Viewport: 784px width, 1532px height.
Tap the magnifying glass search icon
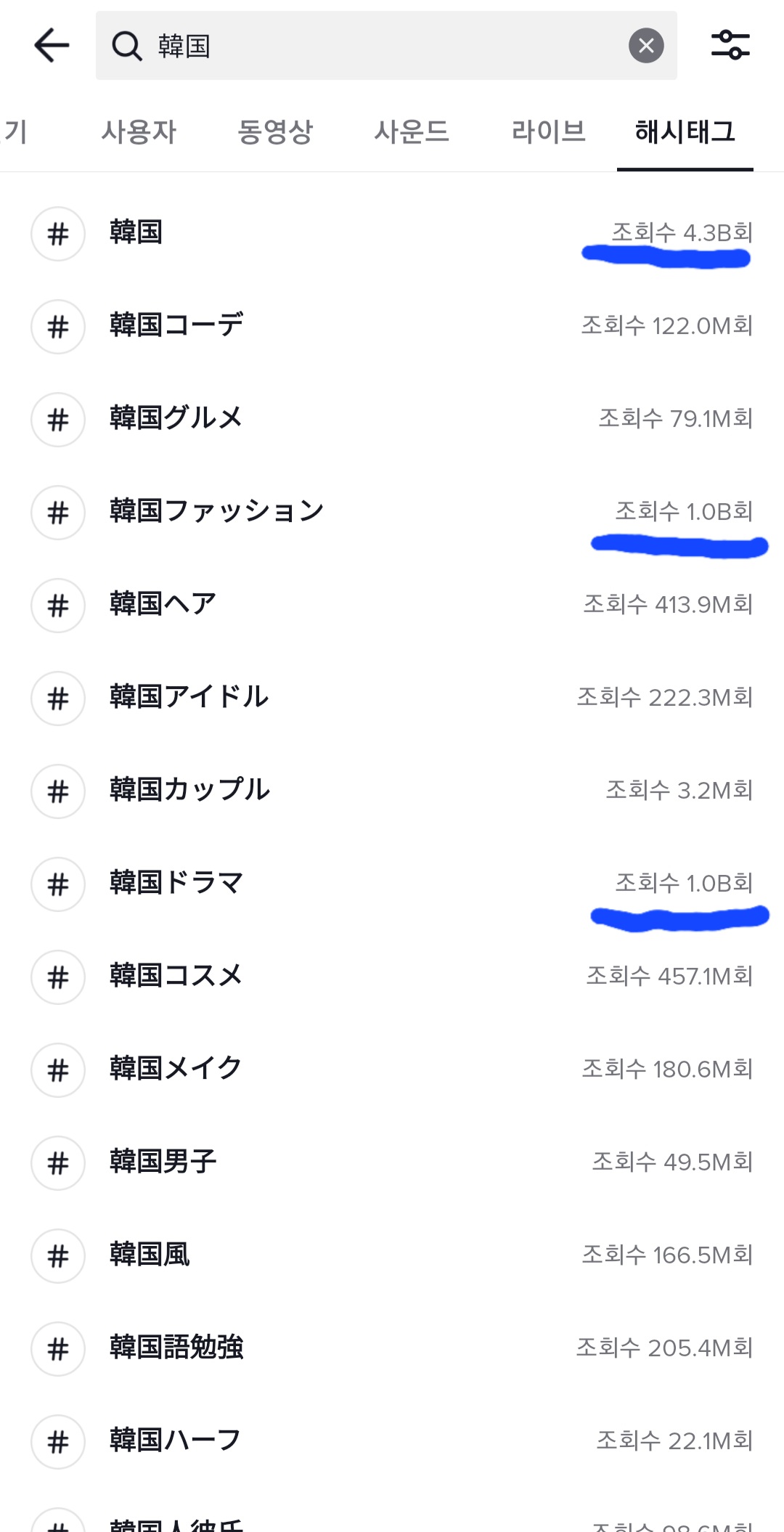[x=127, y=46]
